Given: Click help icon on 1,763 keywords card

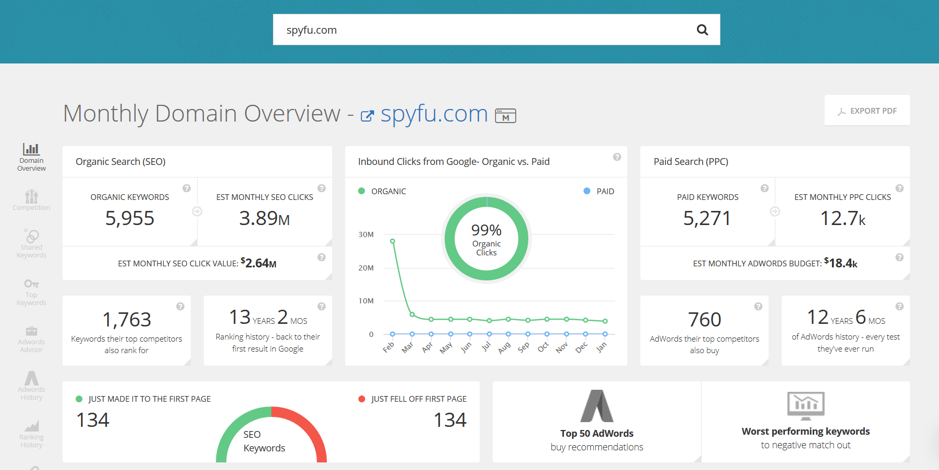Looking at the screenshot, I should pyautogui.click(x=180, y=307).
